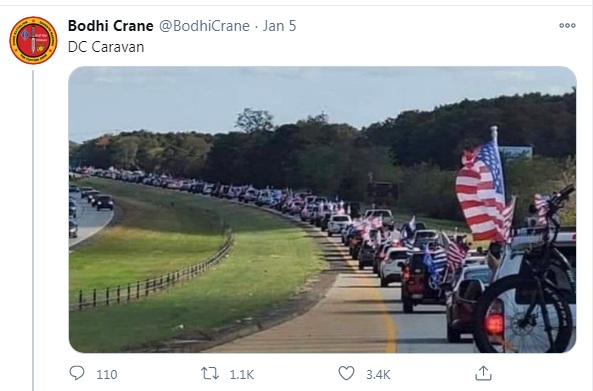The width and height of the screenshot is (593, 391).
Task: Click the 110 replies count
Action: (107, 374)
